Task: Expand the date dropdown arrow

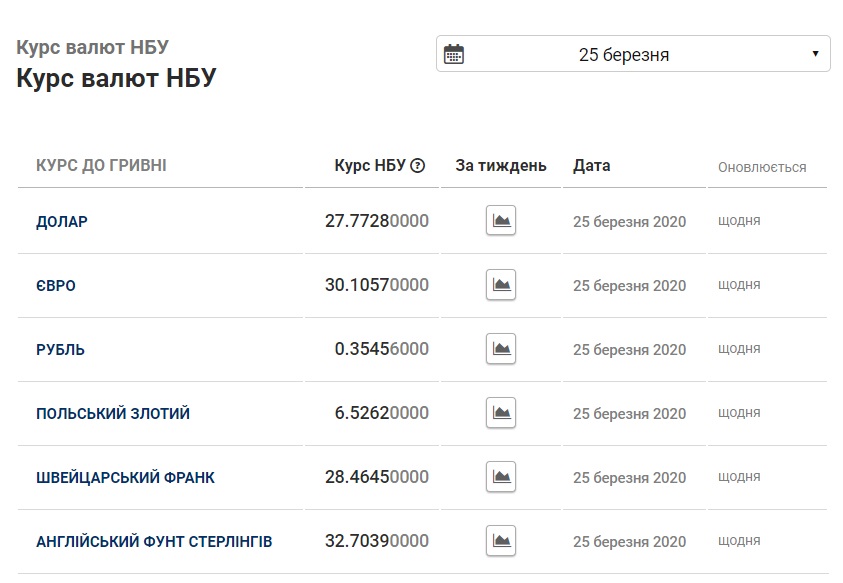Action: pos(815,54)
